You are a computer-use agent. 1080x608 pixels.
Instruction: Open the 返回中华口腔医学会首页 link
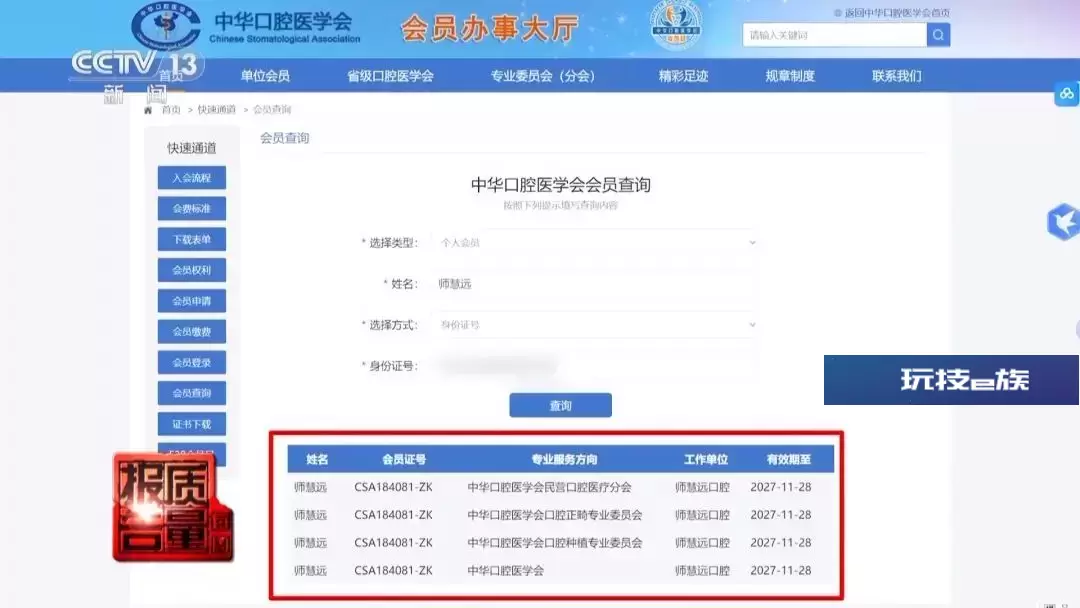pos(897,12)
